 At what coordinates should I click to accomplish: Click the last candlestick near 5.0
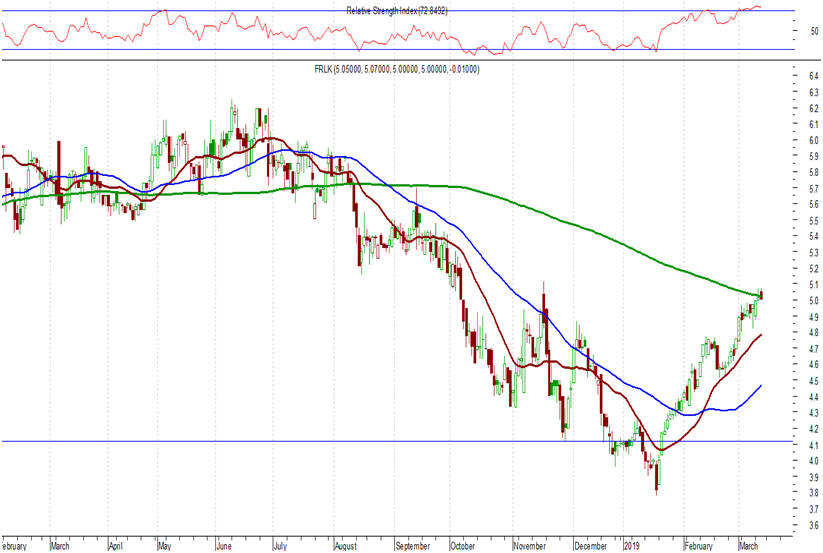click(761, 295)
